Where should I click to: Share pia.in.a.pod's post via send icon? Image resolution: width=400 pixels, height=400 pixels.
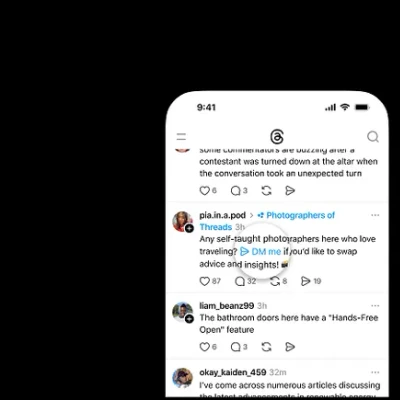click(305, 281)
